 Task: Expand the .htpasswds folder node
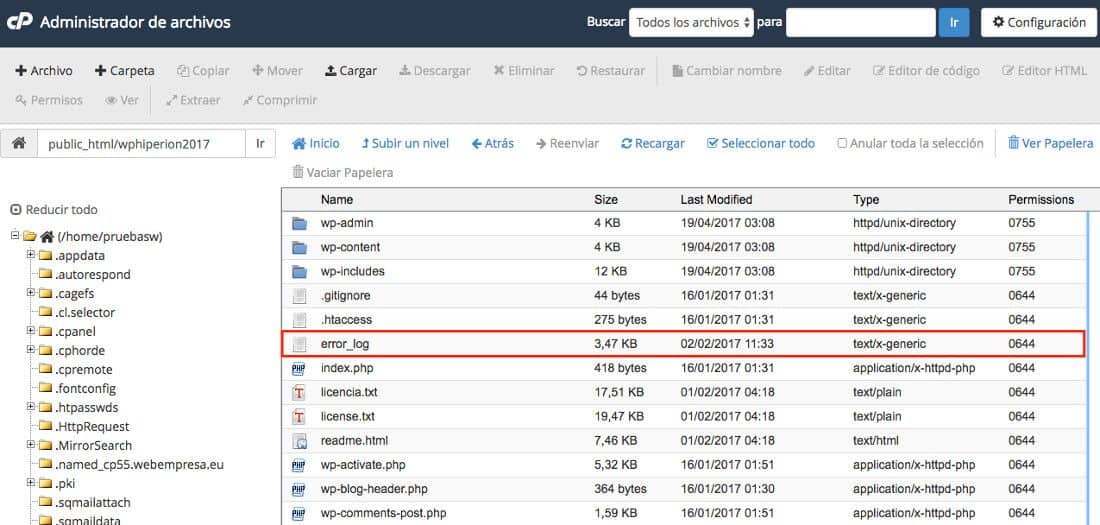[x=30, y=406]
